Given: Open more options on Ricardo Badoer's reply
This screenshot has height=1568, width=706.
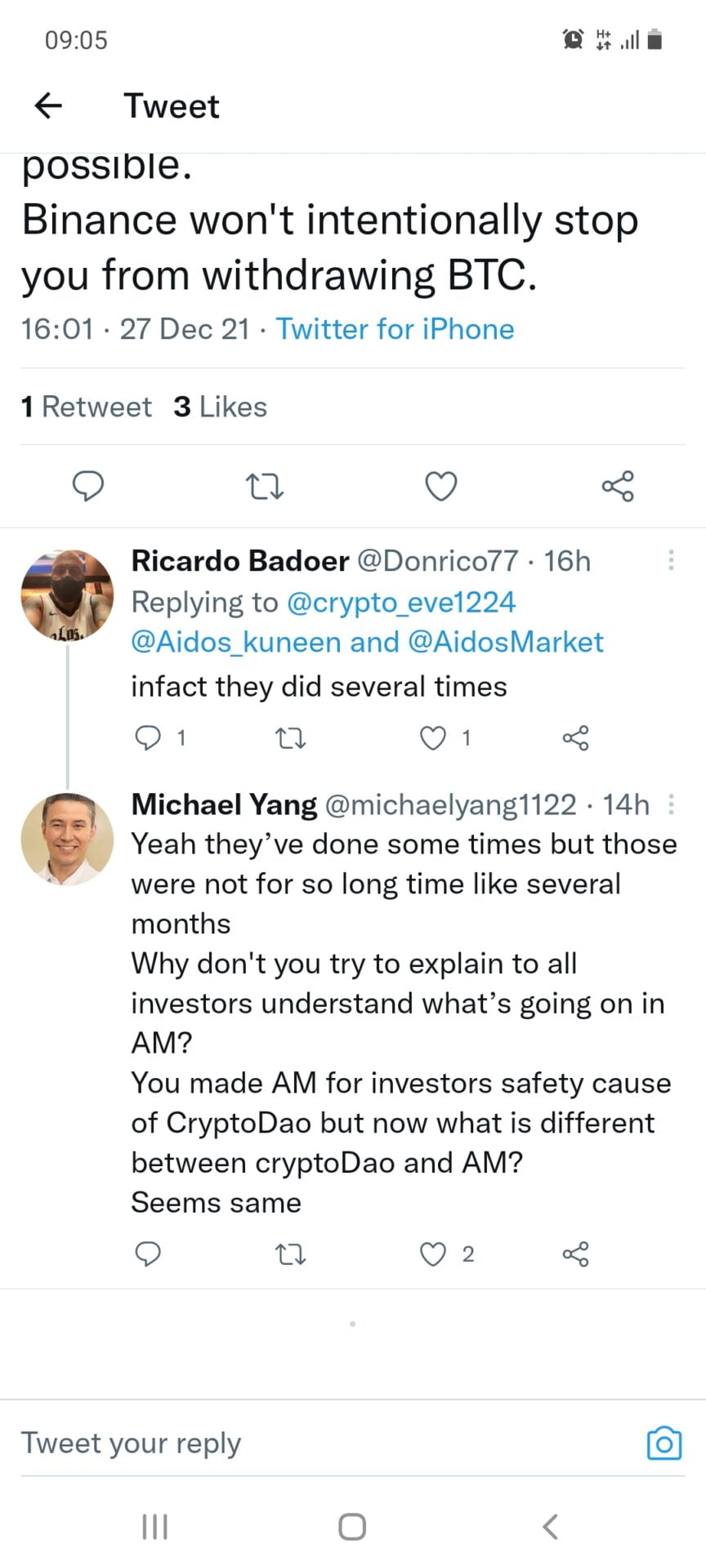Looking at the screenshot, I should click(x=671, y=560).
